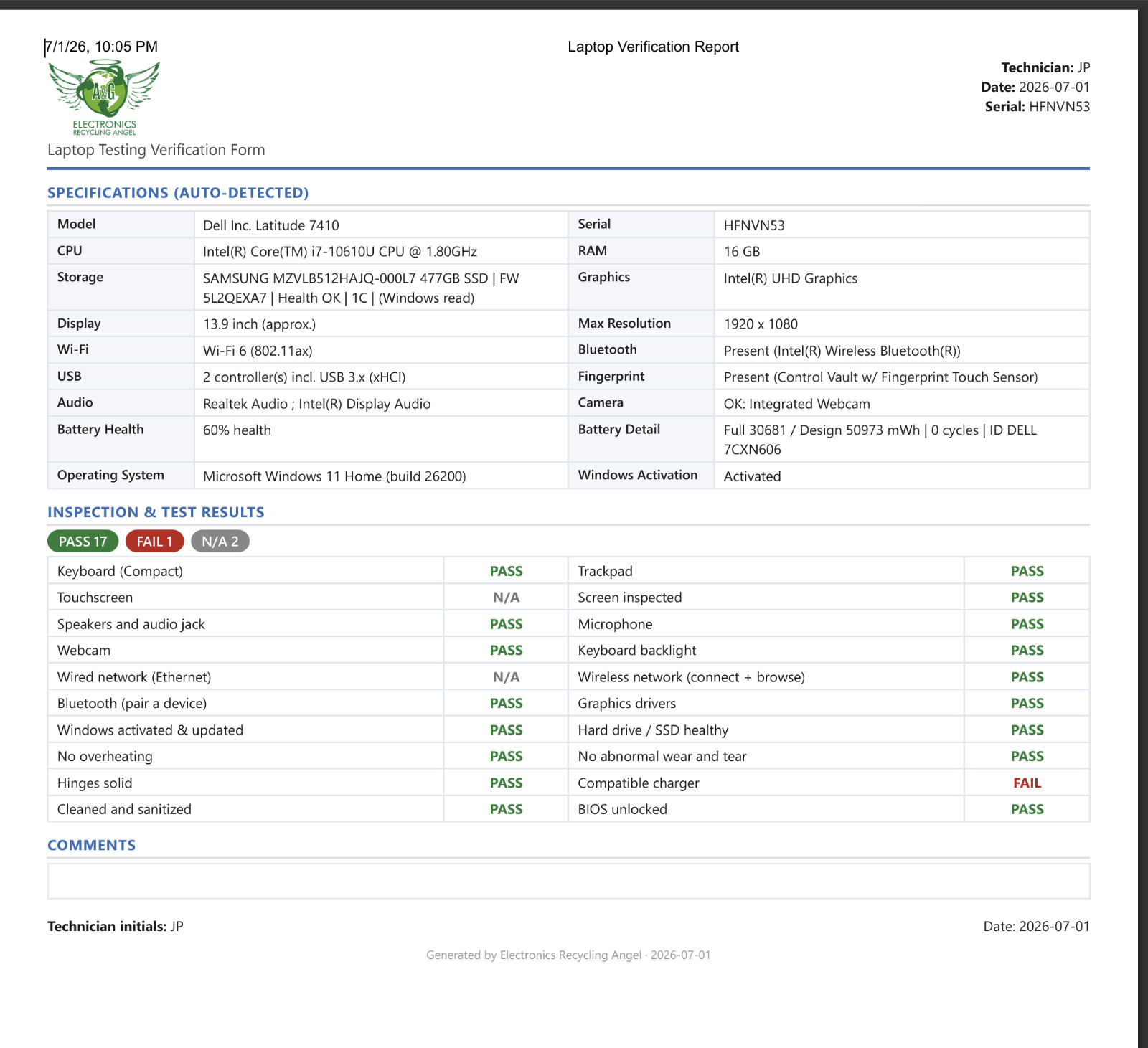This screenshot has width=1148, height=1048.
Task: Click the 'Hard drive / SSD healthy' row label
Action: tap(653, 730)
